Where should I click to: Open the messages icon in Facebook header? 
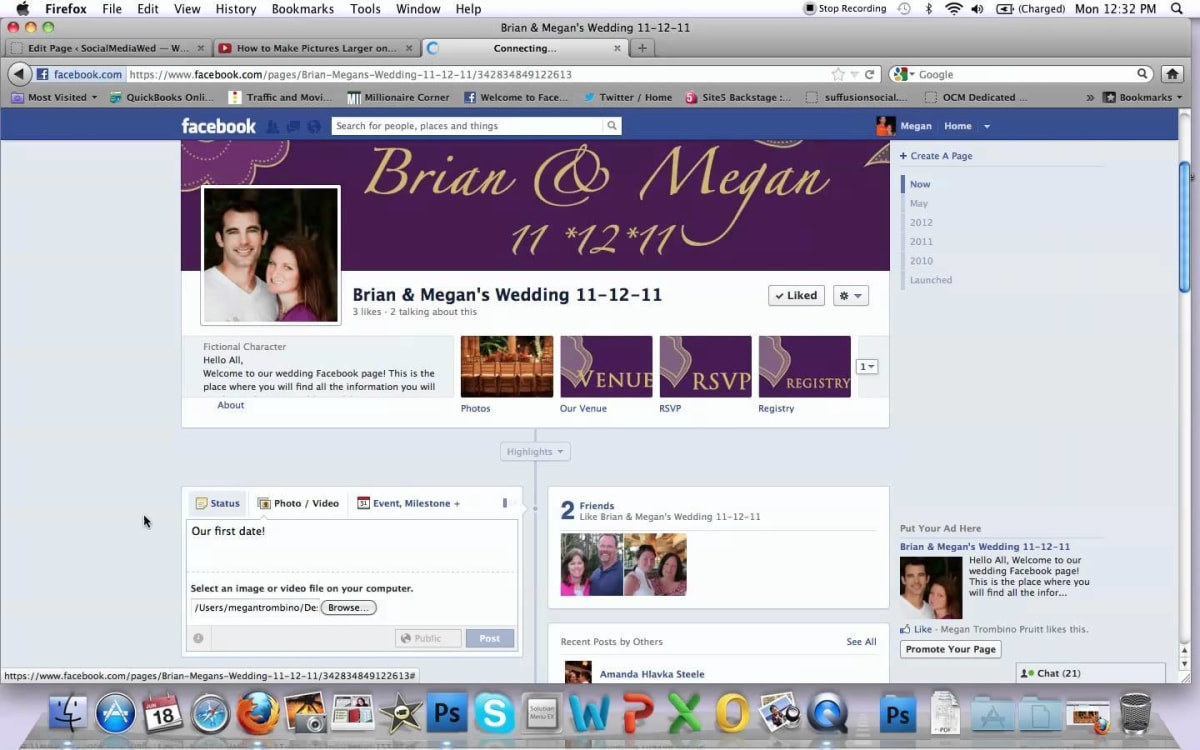(293, 126)
